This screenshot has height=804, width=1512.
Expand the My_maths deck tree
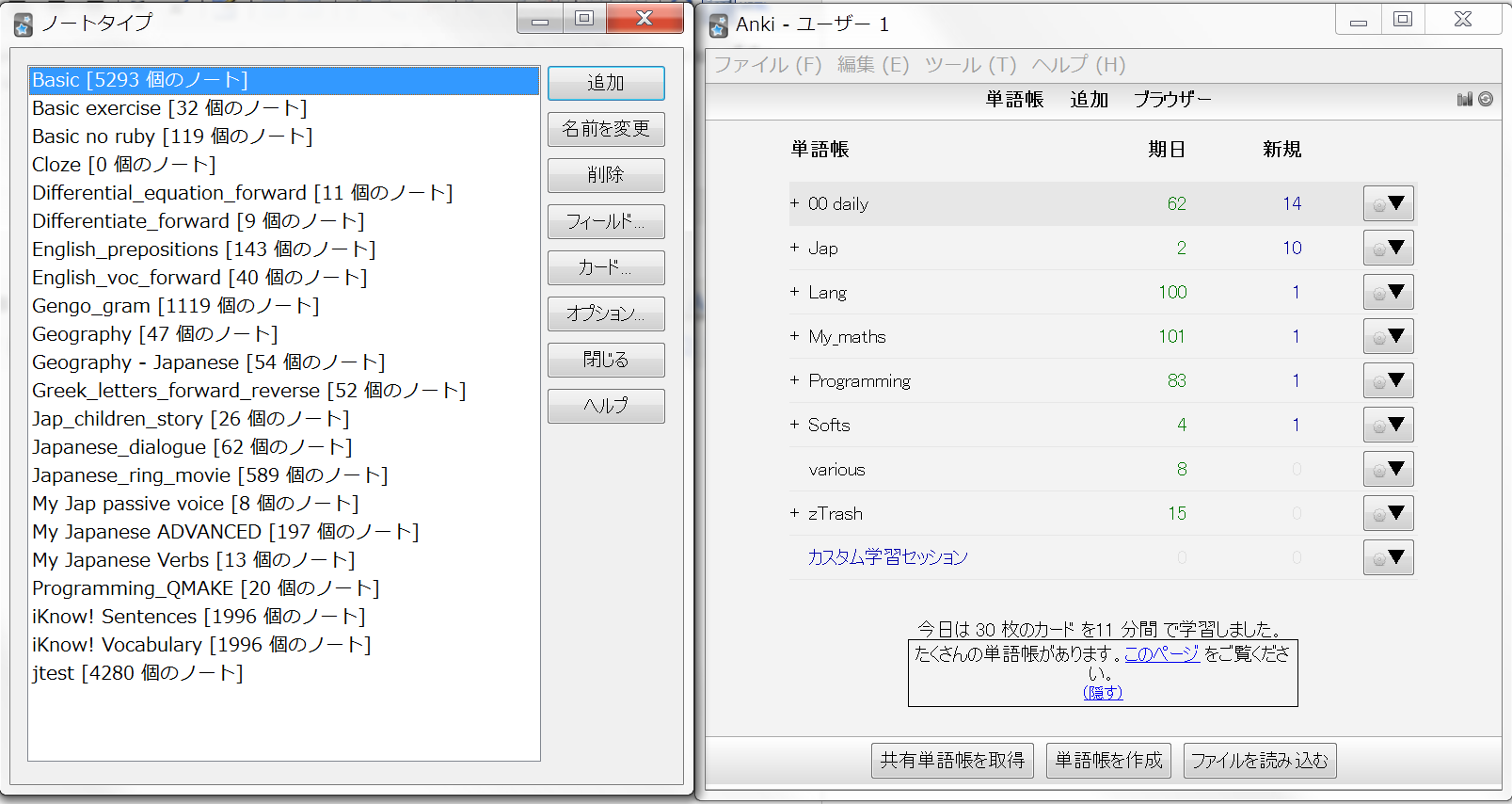click(795, 336)
